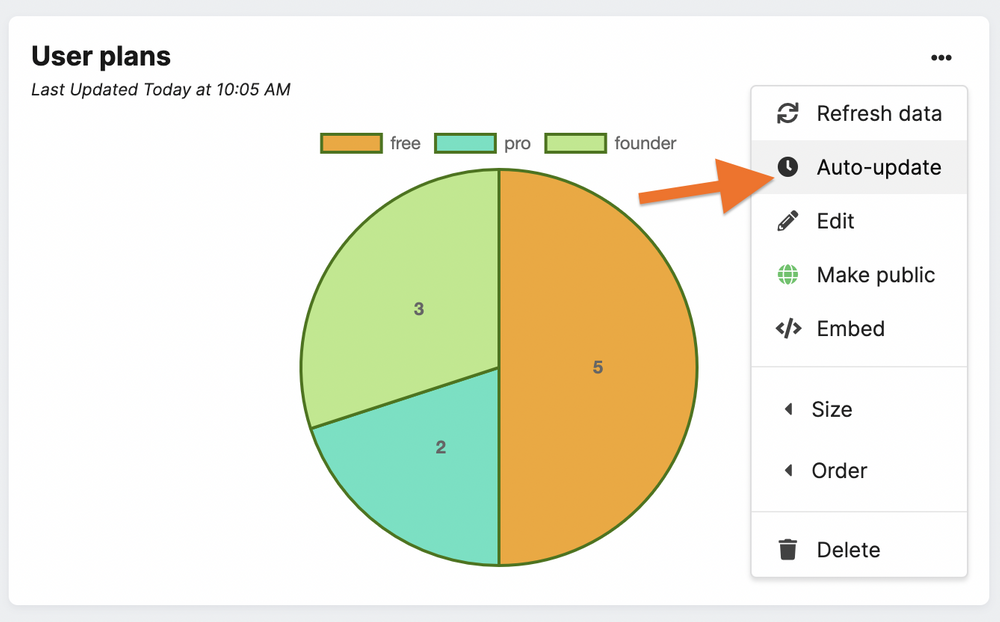Toggle the founder series in the legend
The width and height of the screenshot is (1000, 622).
(x=644, y=143)
